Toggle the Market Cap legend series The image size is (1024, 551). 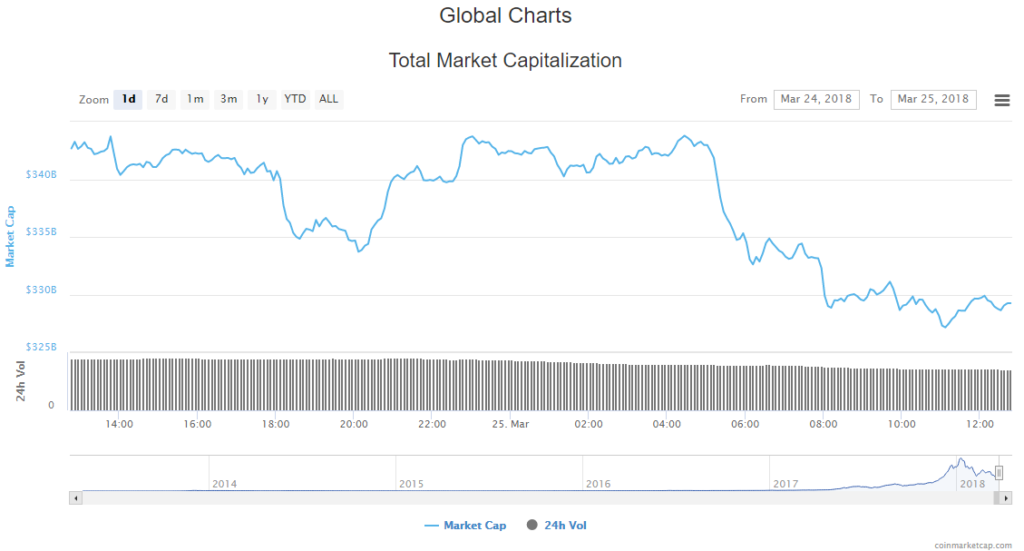[x=466, y=525]
